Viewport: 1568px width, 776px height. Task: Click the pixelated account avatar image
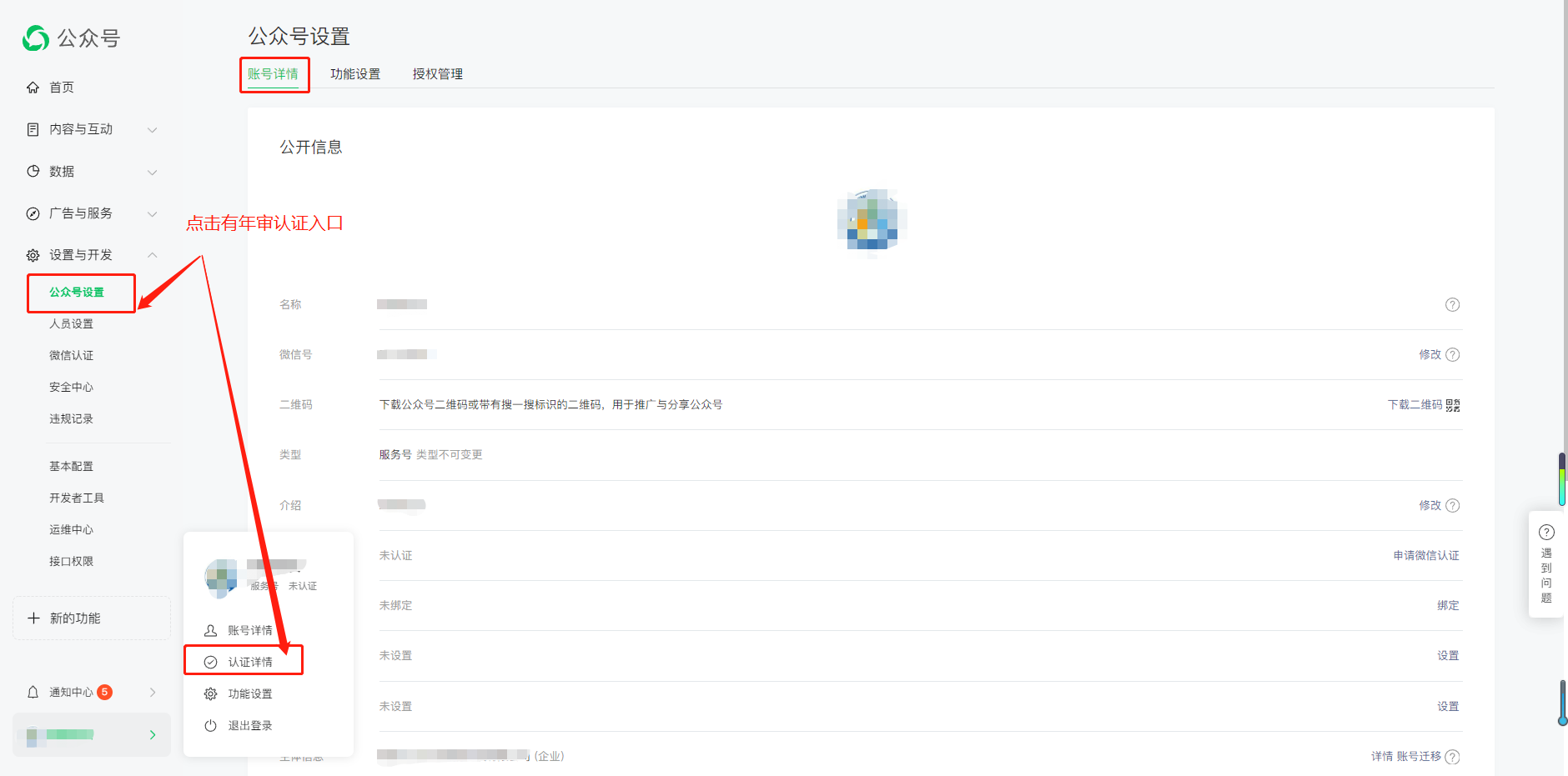point(872,222)
